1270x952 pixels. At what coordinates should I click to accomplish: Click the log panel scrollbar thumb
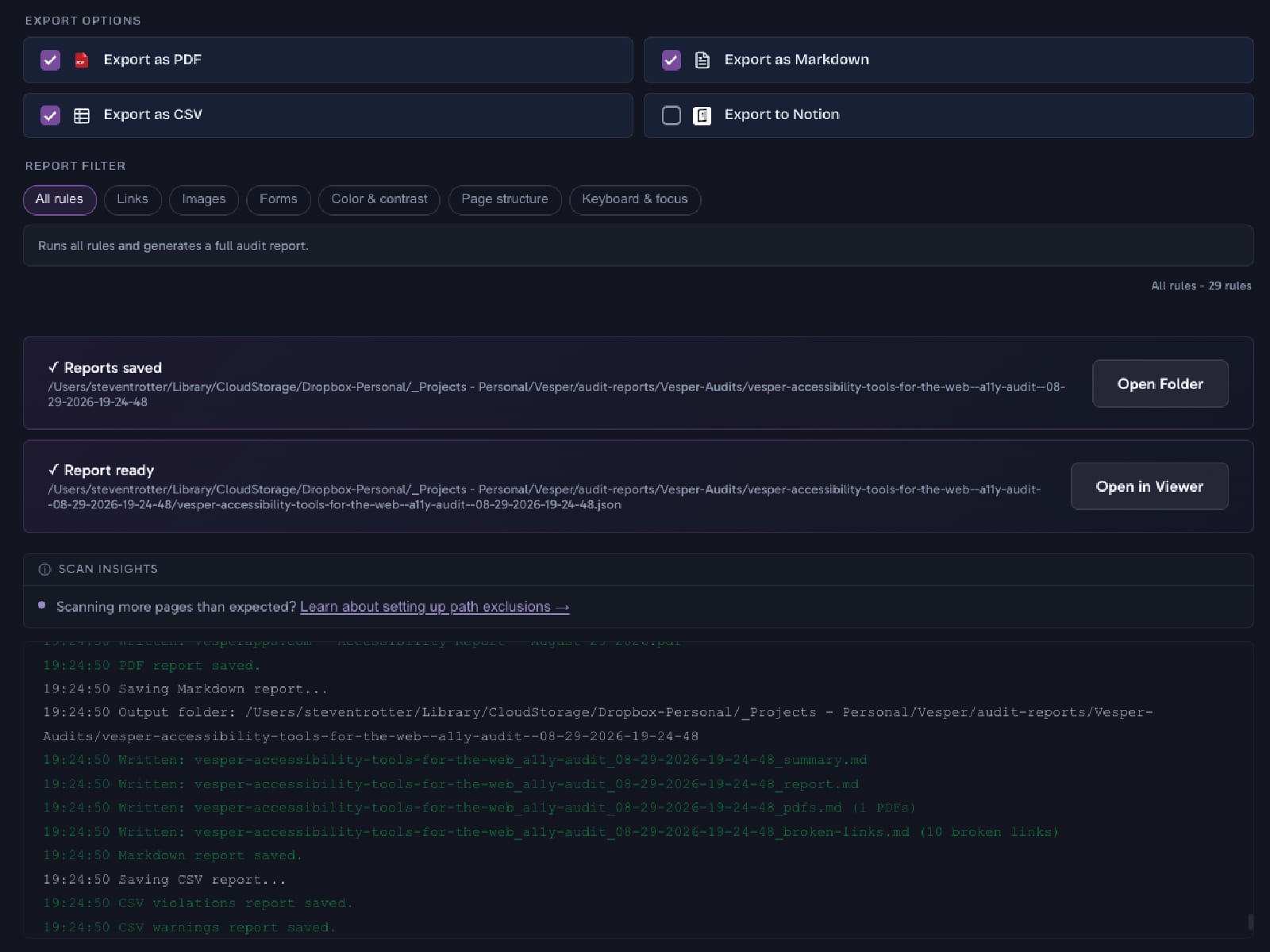(x=1251, y=922)
